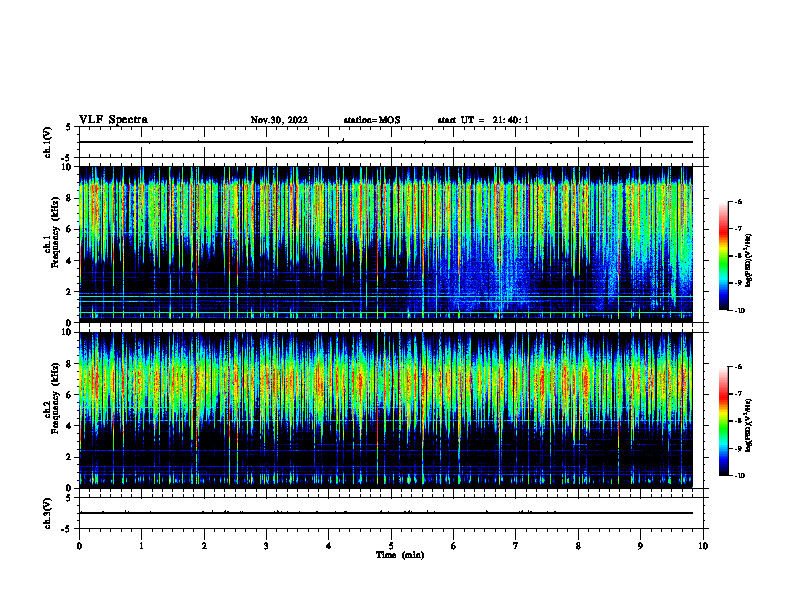Click time axis tick label "8" at bottom
792x612 pixels.
[578, 546]
